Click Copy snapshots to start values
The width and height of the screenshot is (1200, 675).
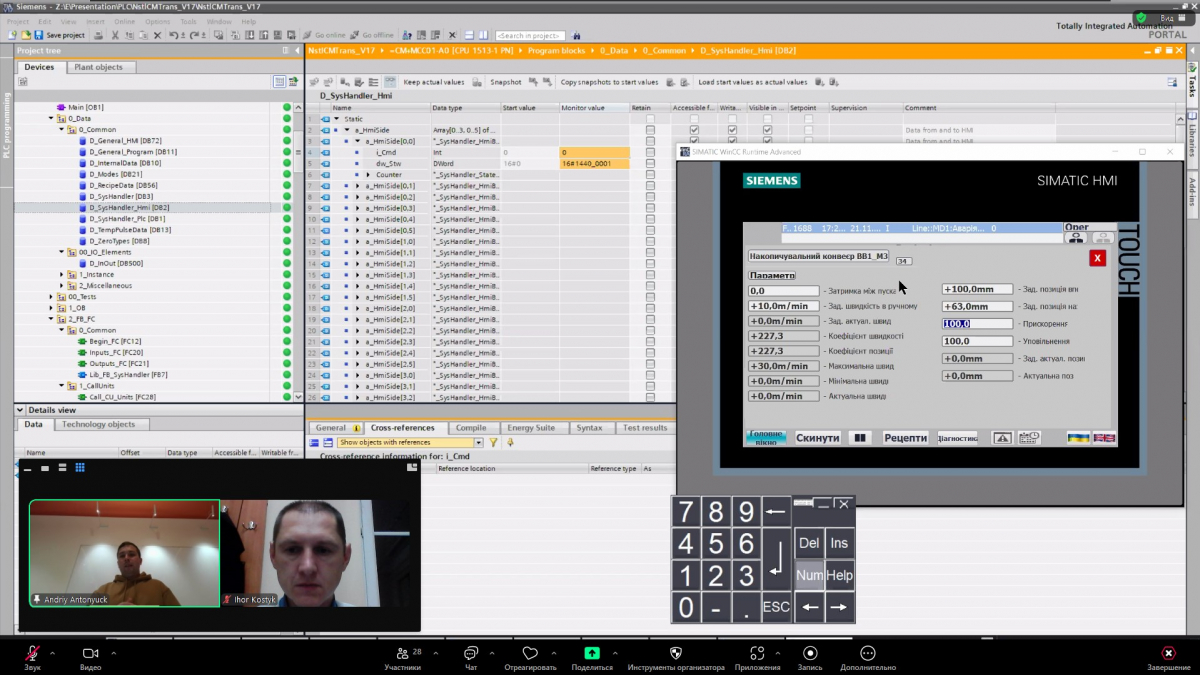point(609,82)
